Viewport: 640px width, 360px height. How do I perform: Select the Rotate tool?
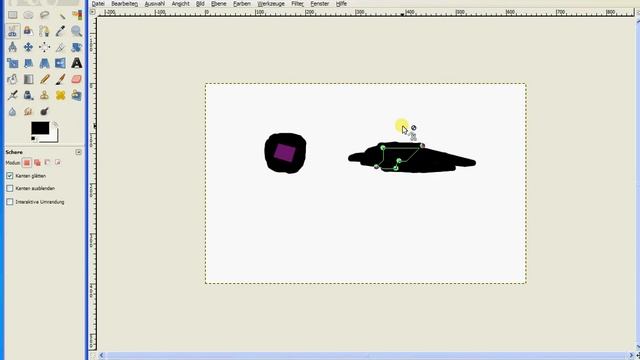(76, 47)
